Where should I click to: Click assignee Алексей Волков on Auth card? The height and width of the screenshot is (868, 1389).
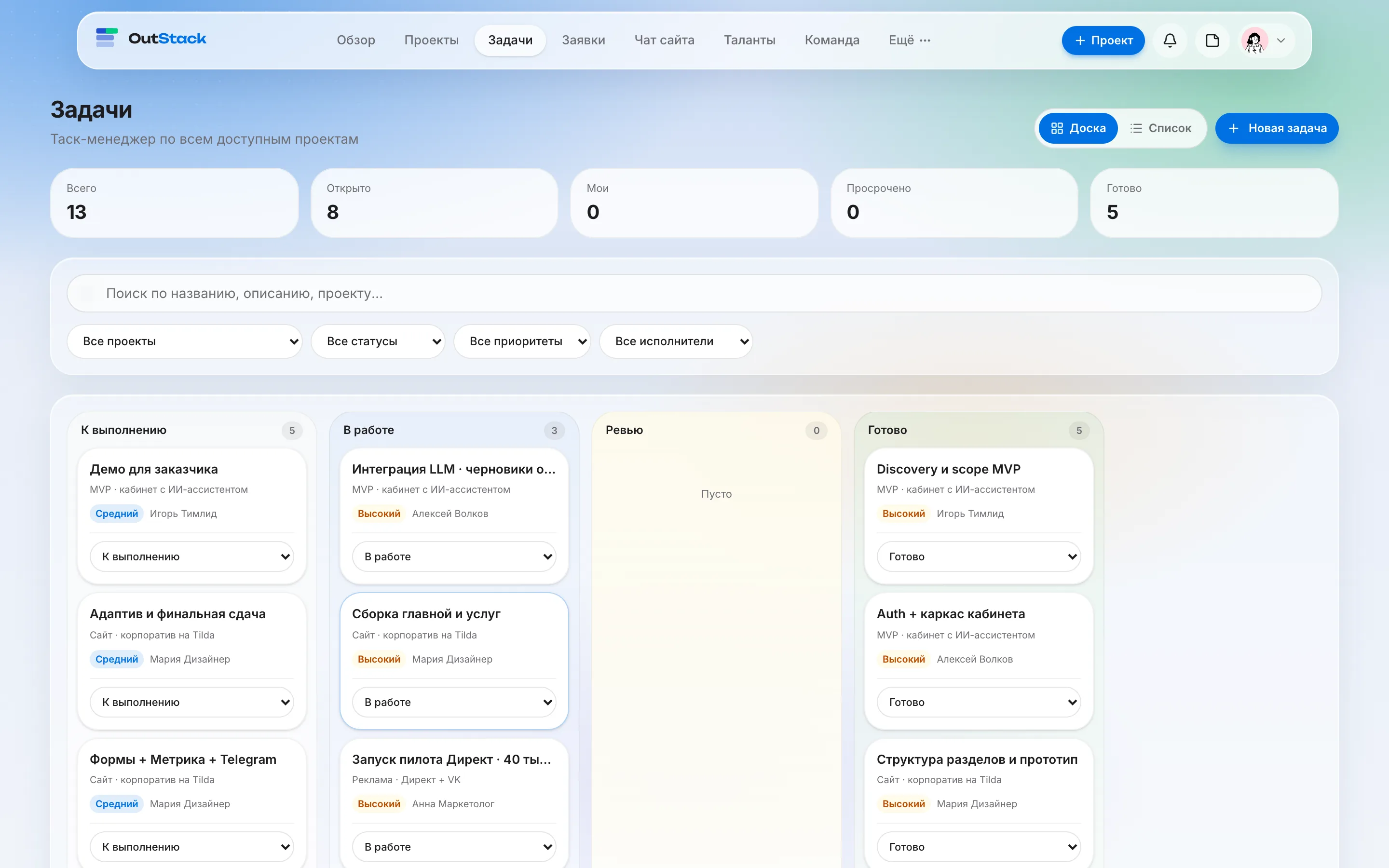(x=975, y=659)
